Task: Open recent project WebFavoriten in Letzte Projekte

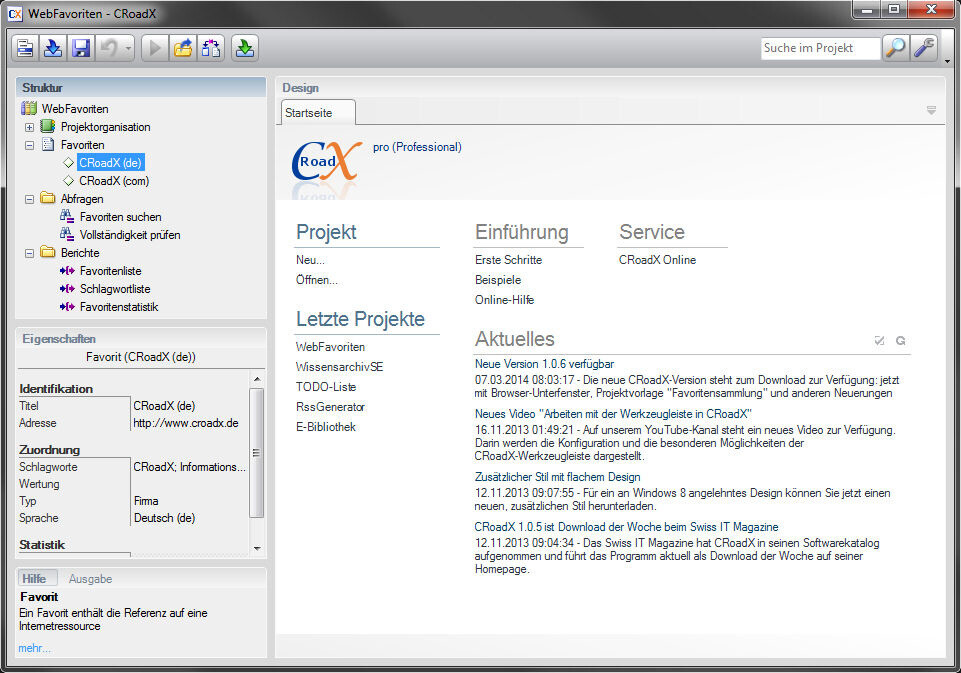Action: point(330,347)
